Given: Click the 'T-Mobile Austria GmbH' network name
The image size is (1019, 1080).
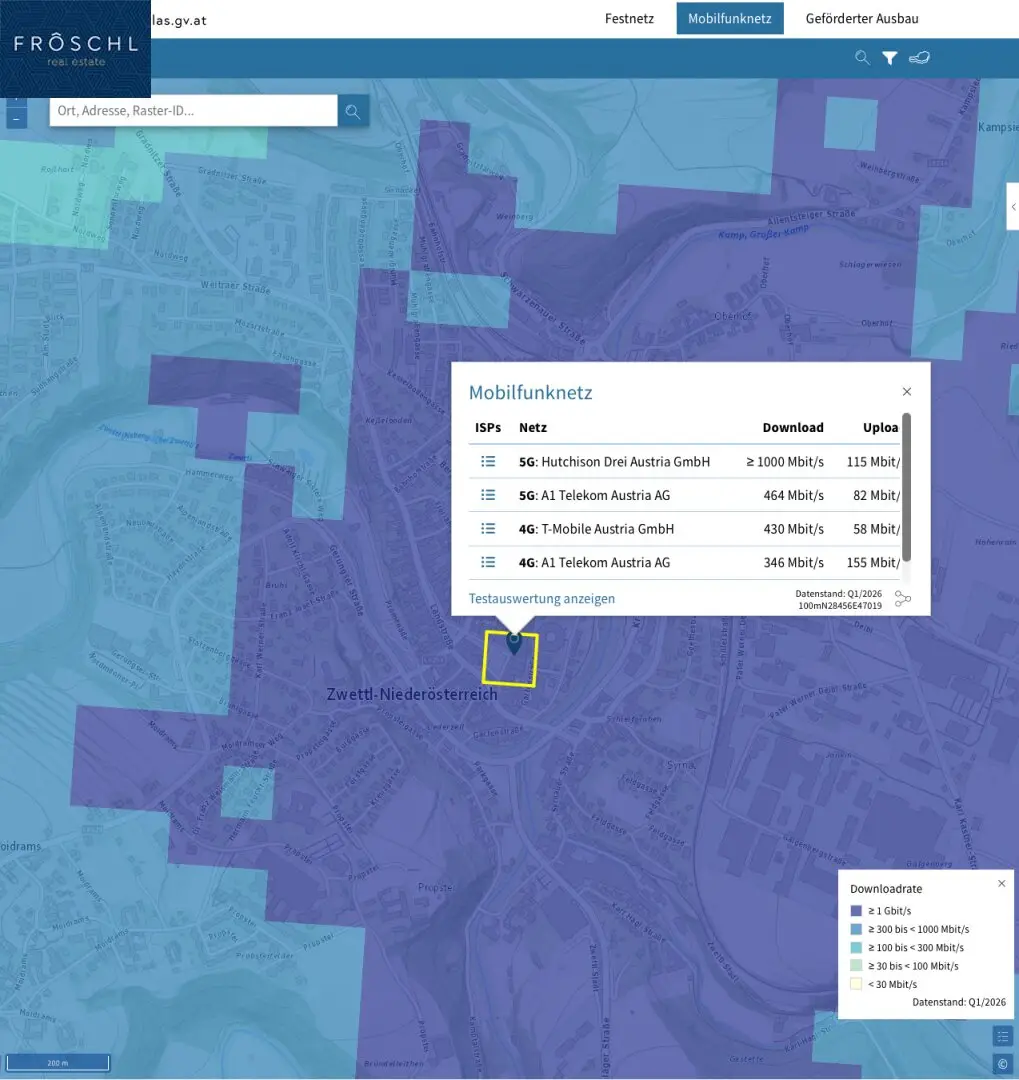Looking at the screenshot, I should point(608,529).
